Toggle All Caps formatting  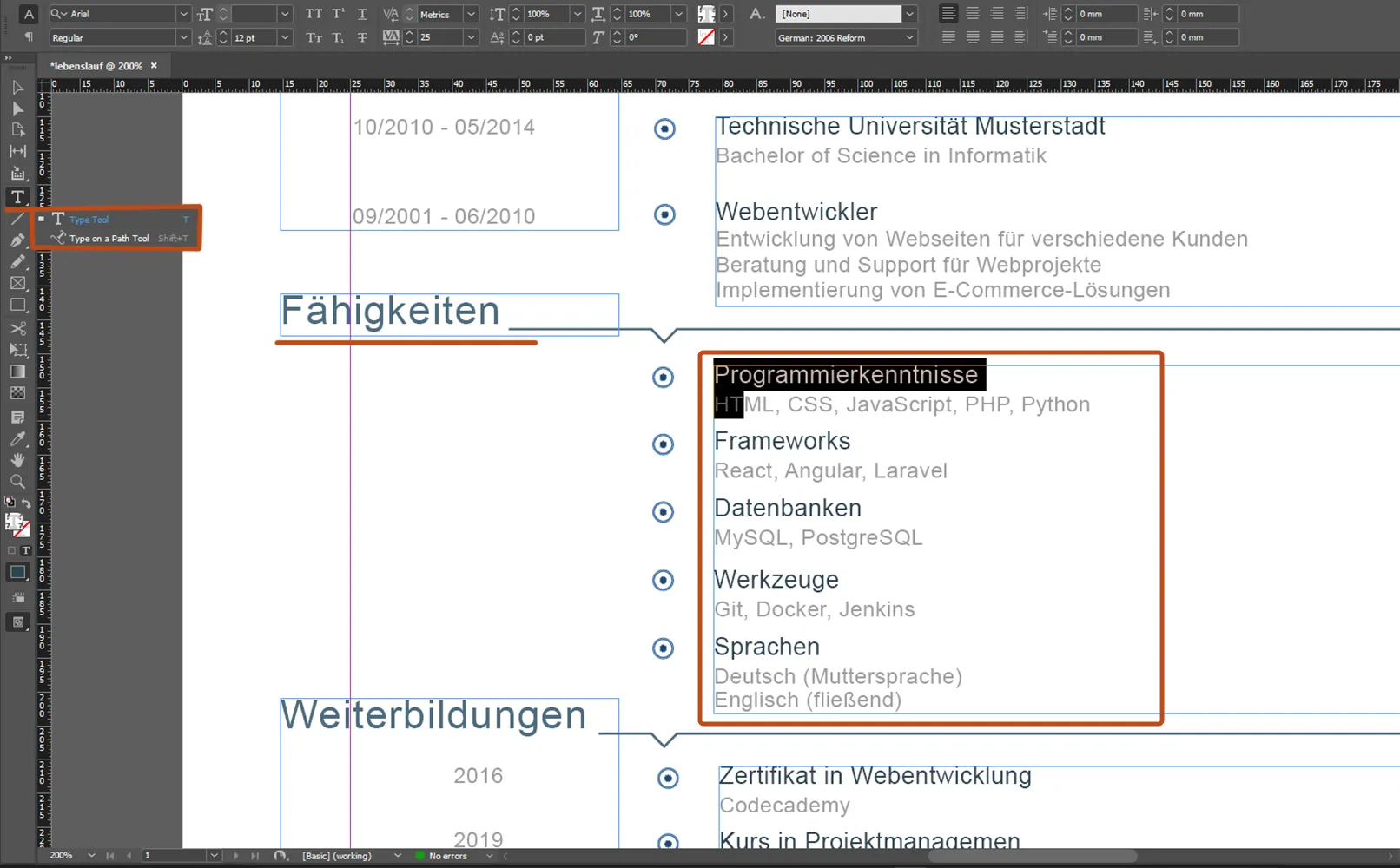[314, 14]
